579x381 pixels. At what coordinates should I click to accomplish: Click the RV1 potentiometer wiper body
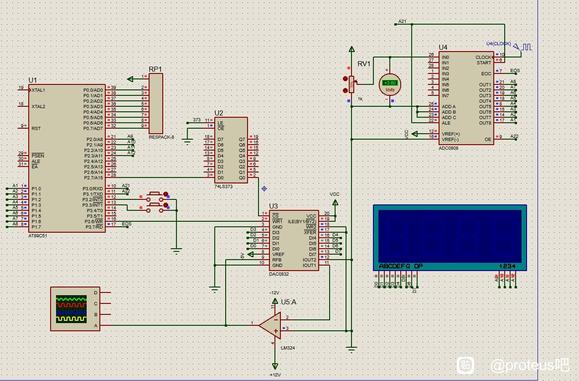coord(352,85)
